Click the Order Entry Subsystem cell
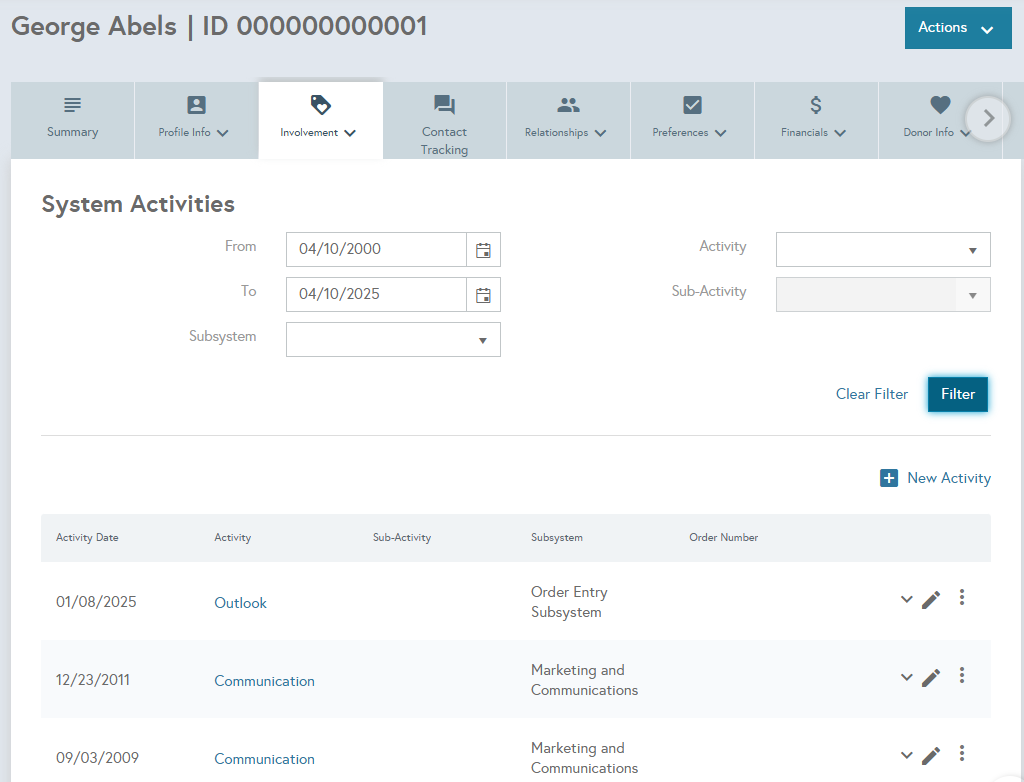Viewport: 1024px width, 782px height. [569, 602]
